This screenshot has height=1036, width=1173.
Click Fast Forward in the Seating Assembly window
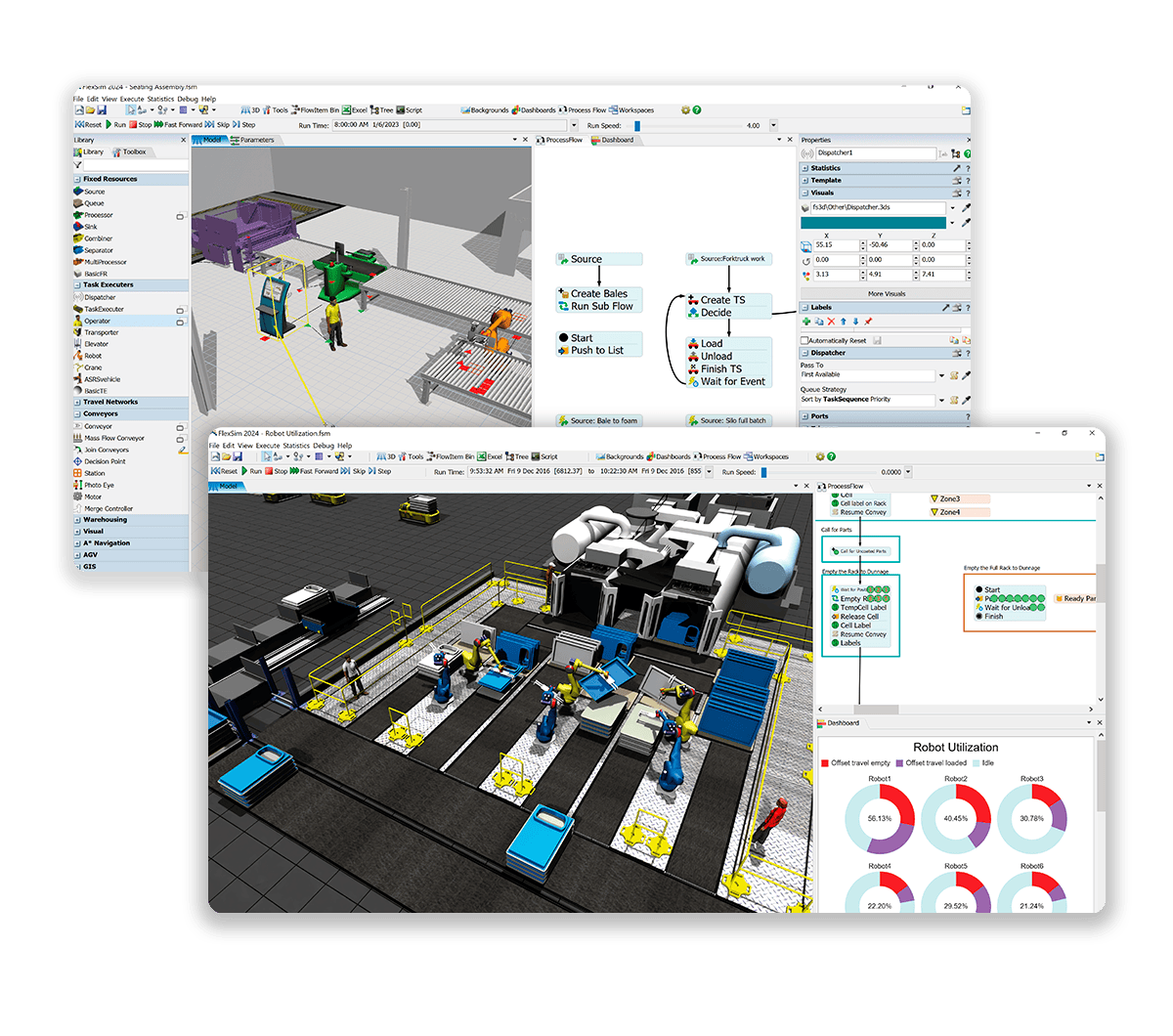[x=178, y=125]
